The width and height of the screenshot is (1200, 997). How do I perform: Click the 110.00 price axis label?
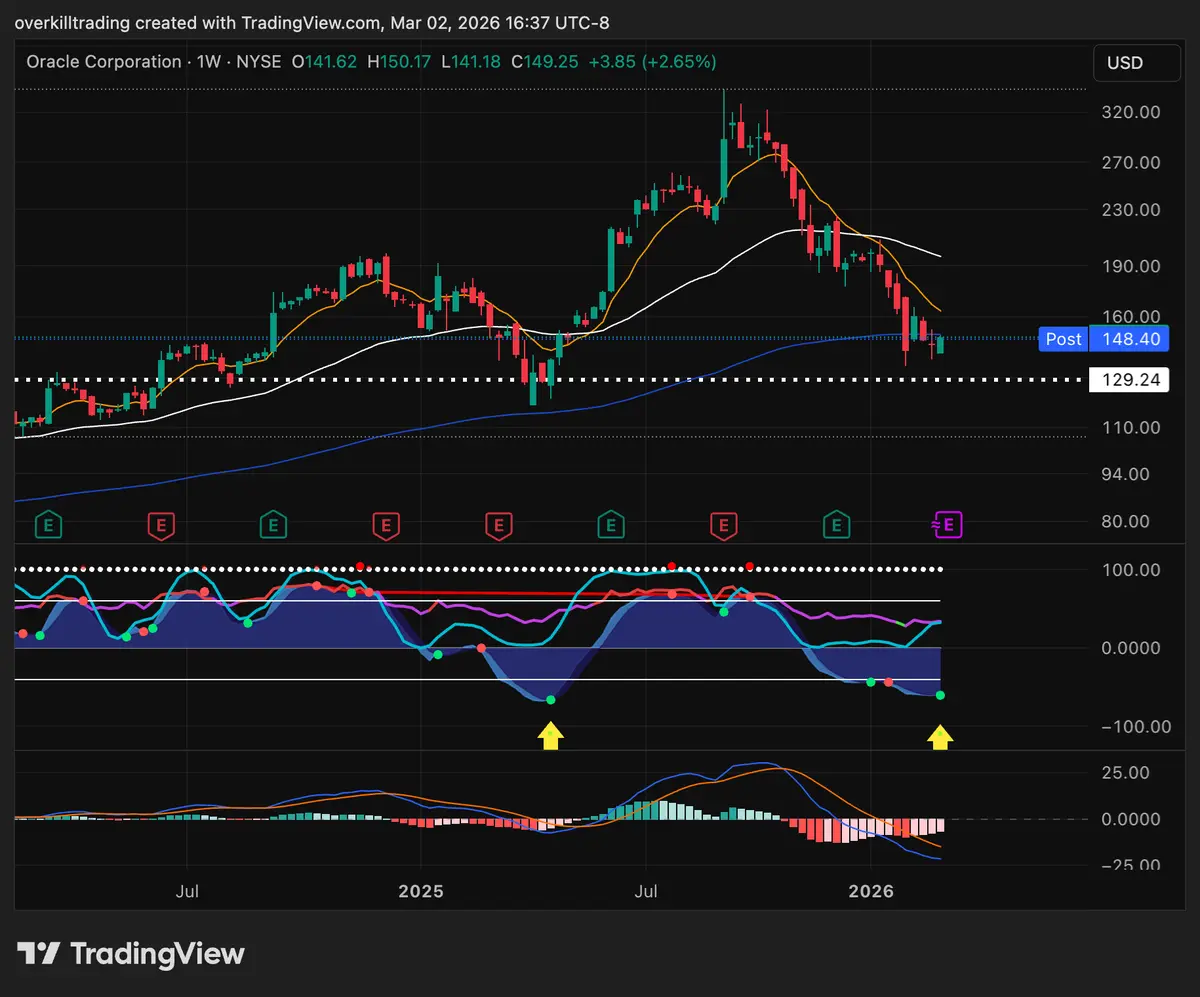[1130, 427]
